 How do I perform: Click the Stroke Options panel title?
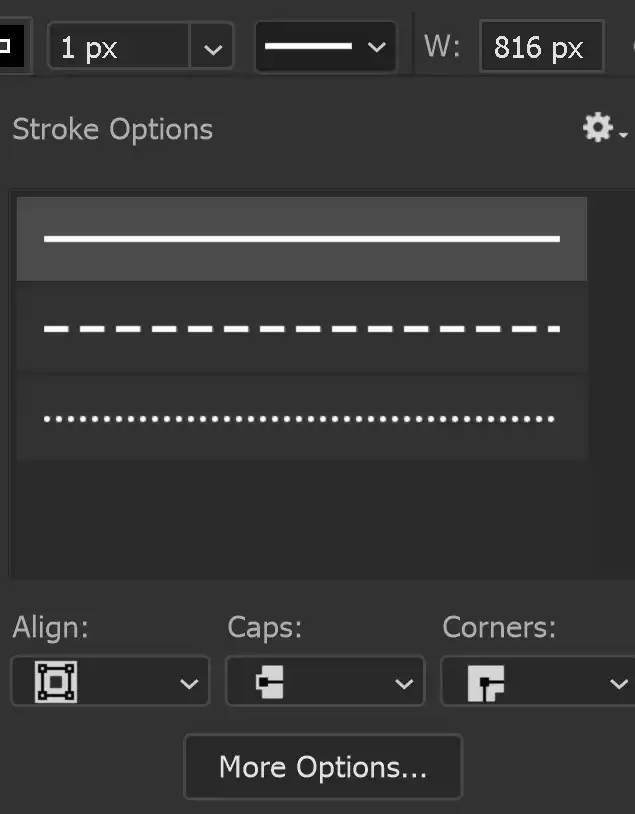112,129
